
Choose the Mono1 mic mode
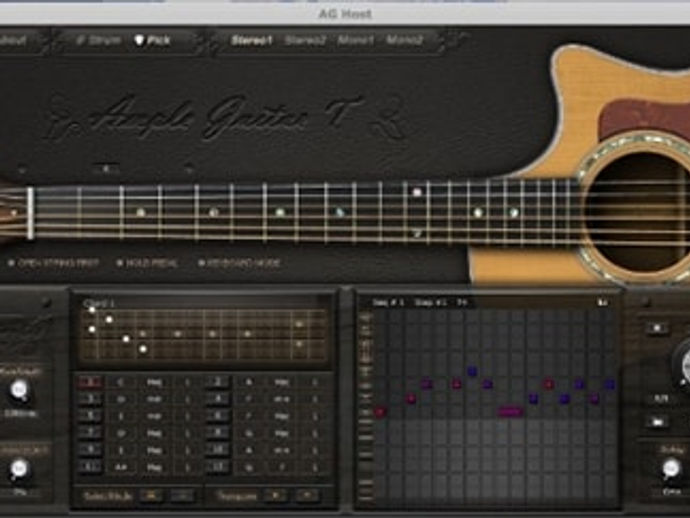(356, 40)
